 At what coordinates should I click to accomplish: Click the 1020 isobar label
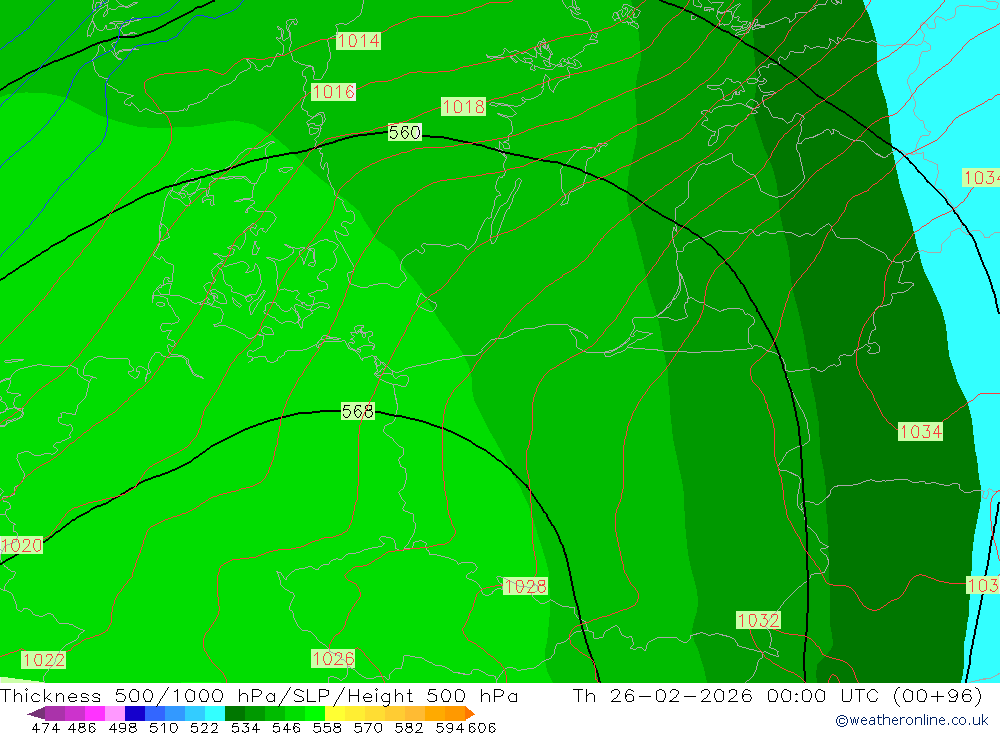click(22, 545)
